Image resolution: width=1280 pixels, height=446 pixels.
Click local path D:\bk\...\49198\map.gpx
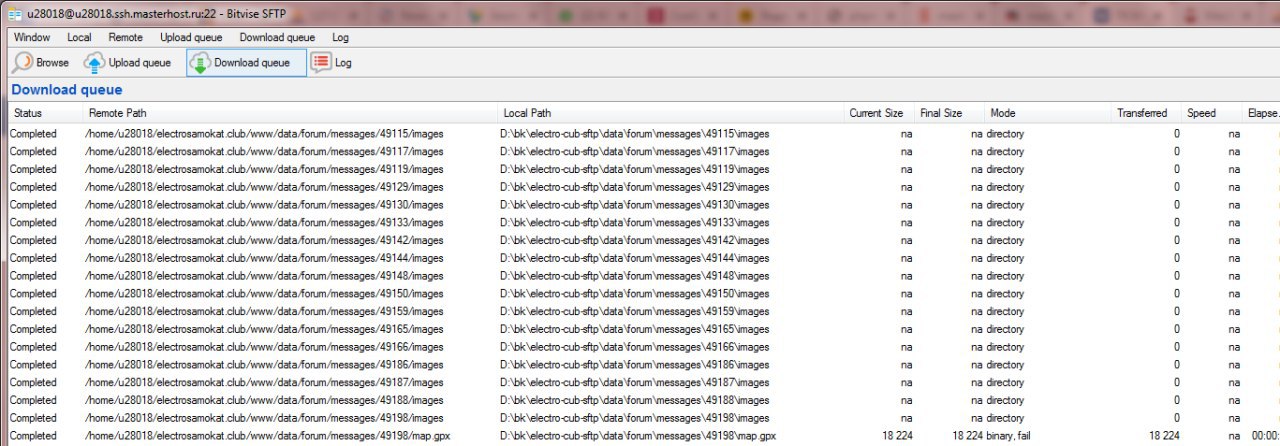tap(638, 435)
